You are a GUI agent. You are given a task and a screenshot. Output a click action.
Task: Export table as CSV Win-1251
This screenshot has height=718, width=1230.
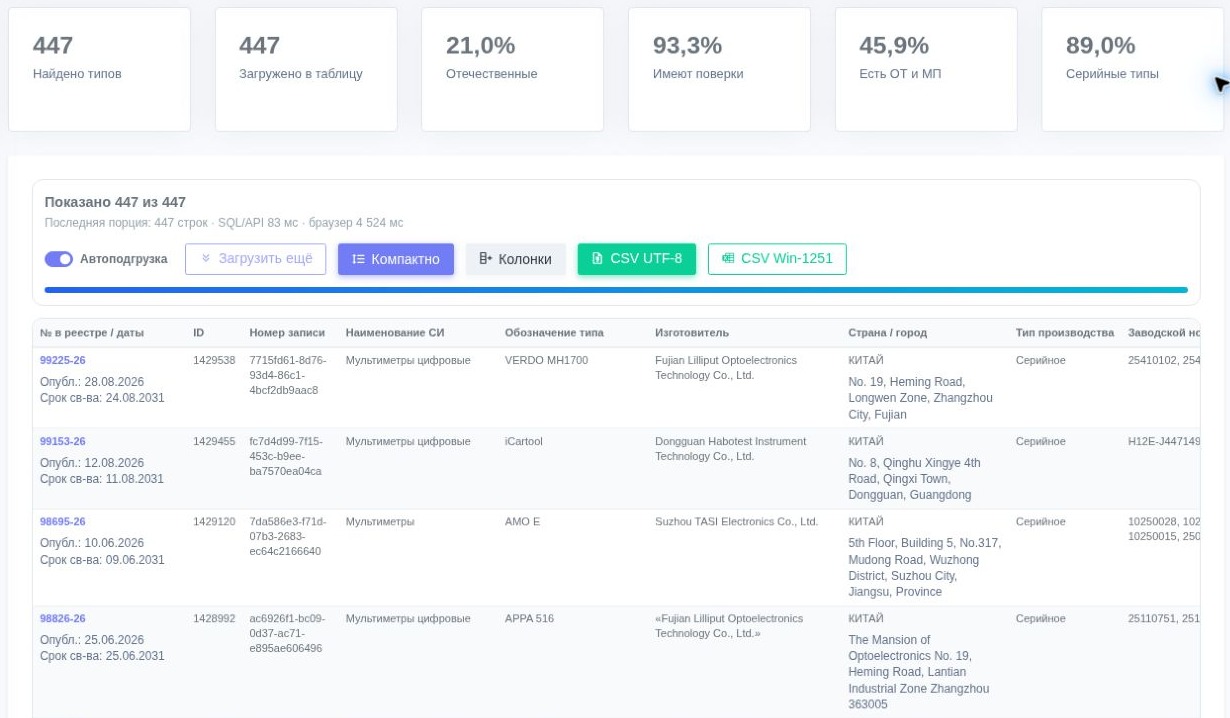pyautogui.click(x=777, y=259)
